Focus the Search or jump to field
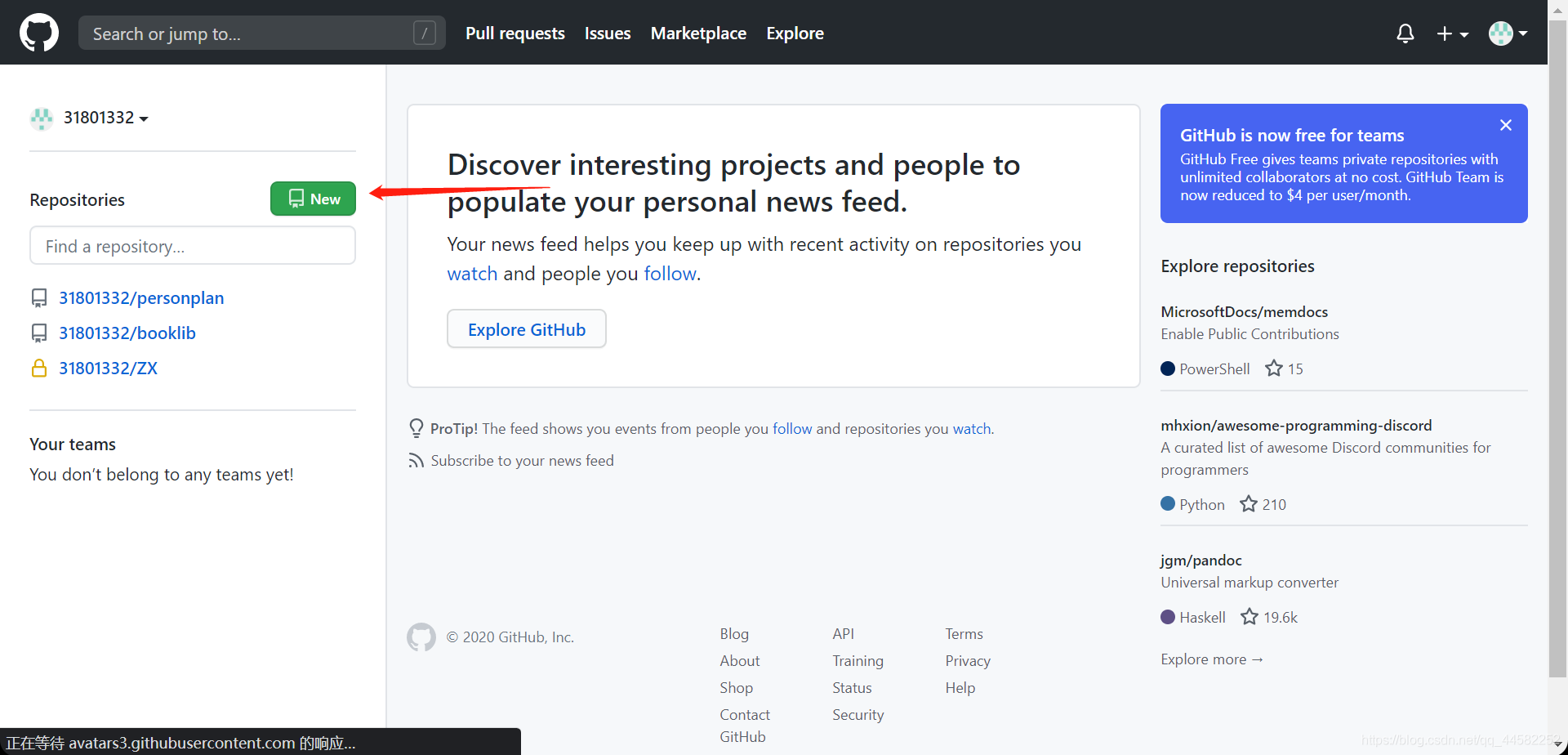 [262, 33]
